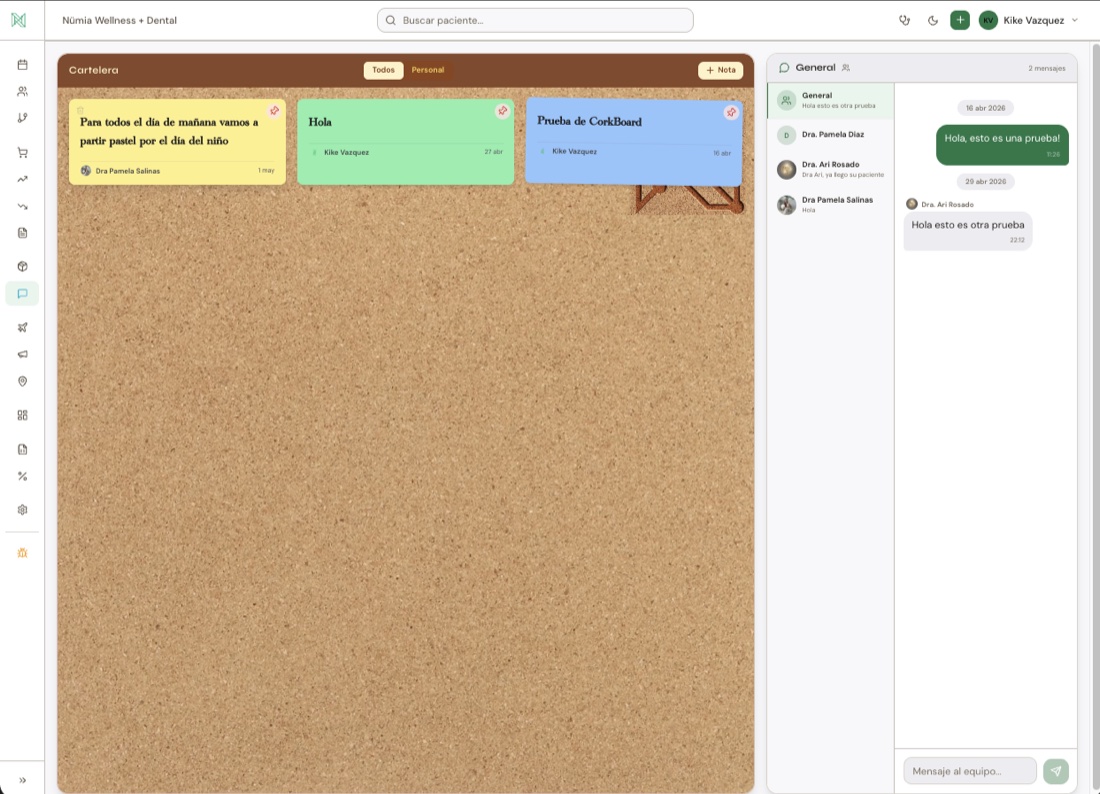Open the shopping cart sidebar icon

click(22, 152)
